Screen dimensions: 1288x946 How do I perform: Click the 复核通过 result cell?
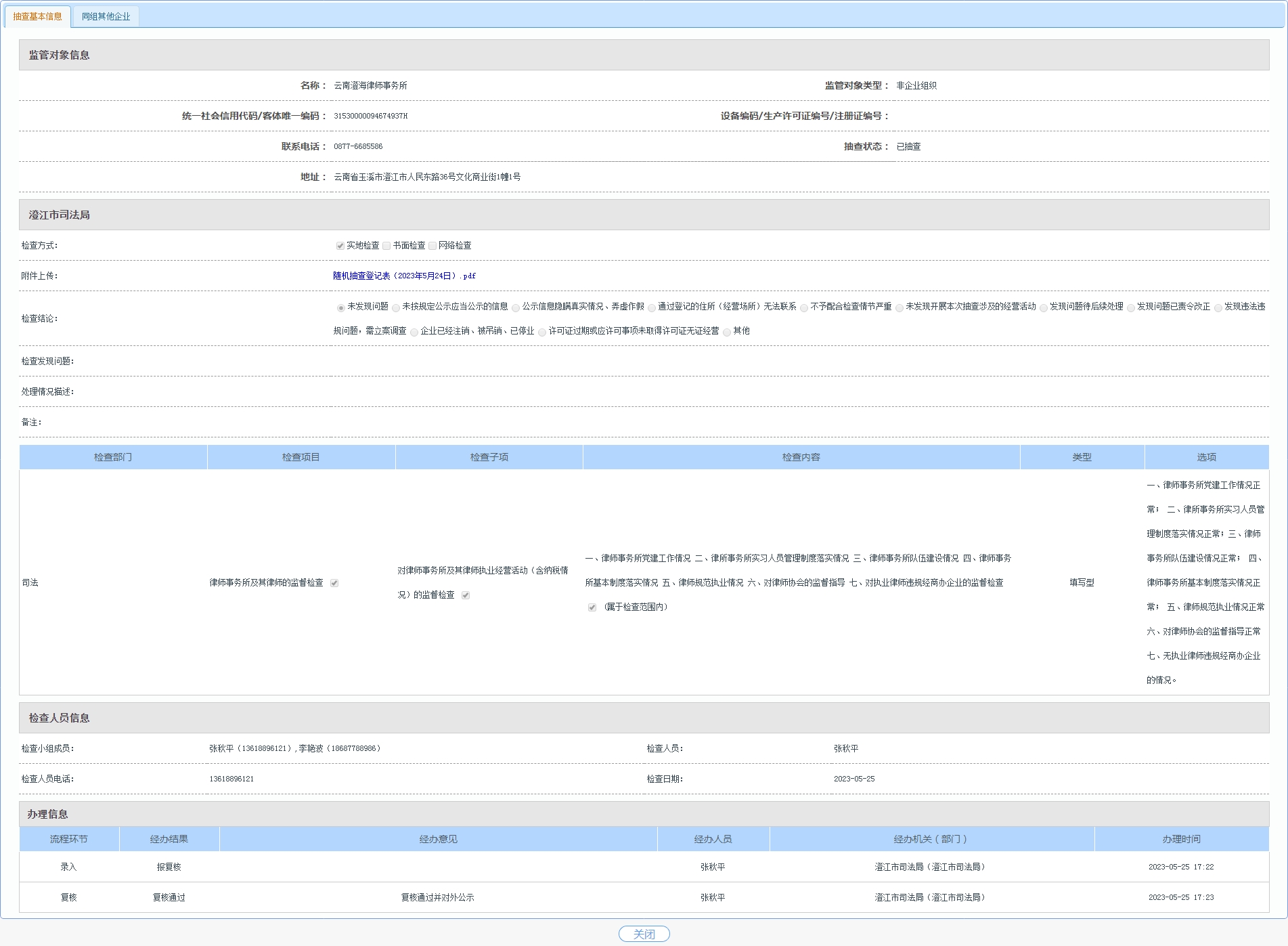[x=169, y=897]
